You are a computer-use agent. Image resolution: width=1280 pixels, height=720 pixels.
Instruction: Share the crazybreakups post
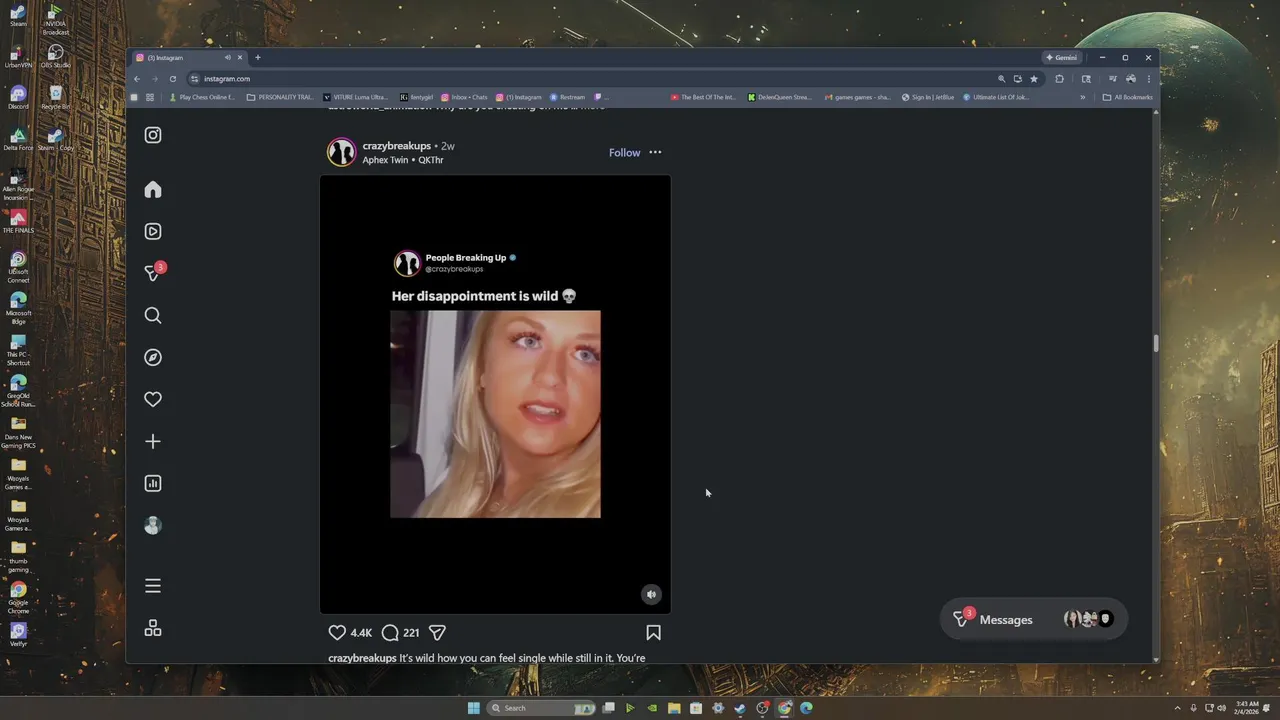[437, 632]
